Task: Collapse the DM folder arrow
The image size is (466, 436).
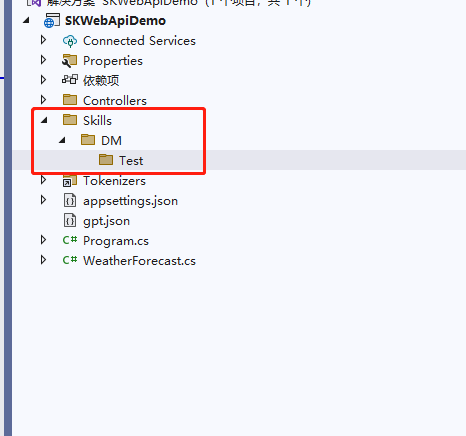Action: click(x=62, y=140)
